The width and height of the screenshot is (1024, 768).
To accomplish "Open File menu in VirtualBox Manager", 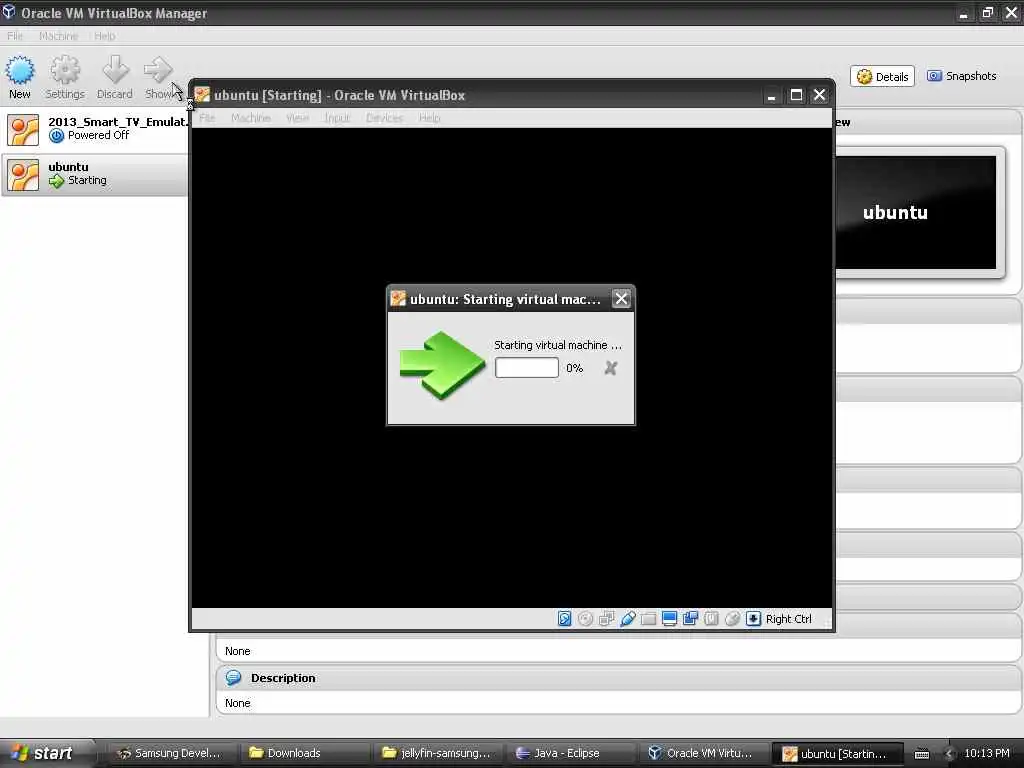I will [x=14, y=36].
